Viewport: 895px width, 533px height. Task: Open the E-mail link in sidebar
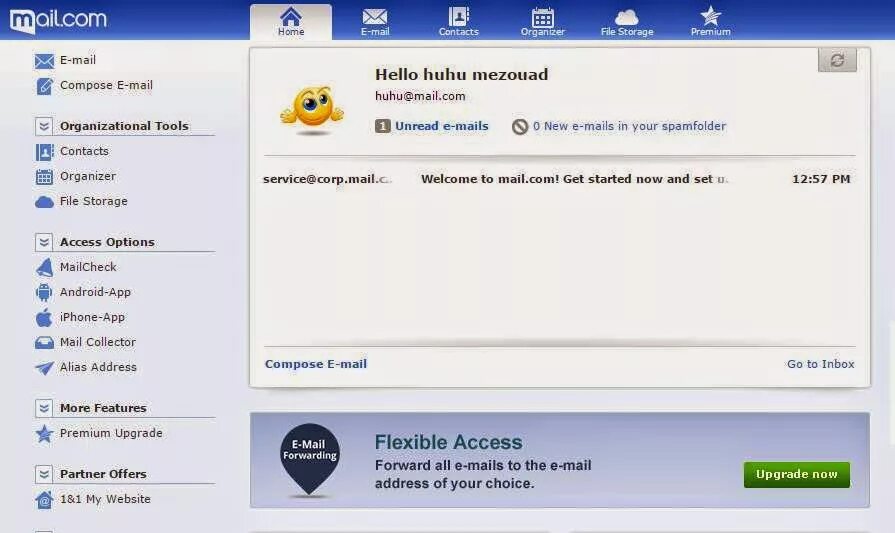point(78,60)
